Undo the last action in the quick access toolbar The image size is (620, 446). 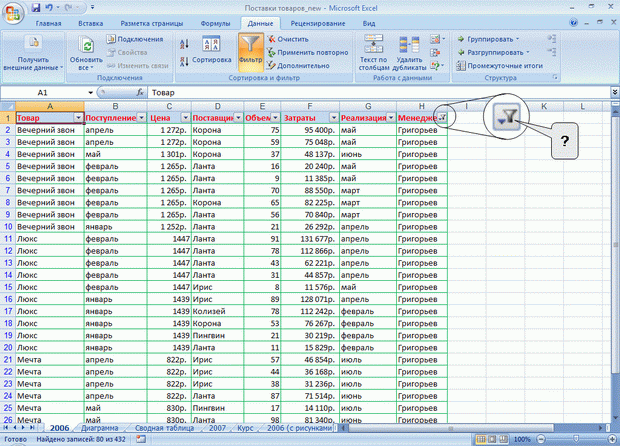49,8
